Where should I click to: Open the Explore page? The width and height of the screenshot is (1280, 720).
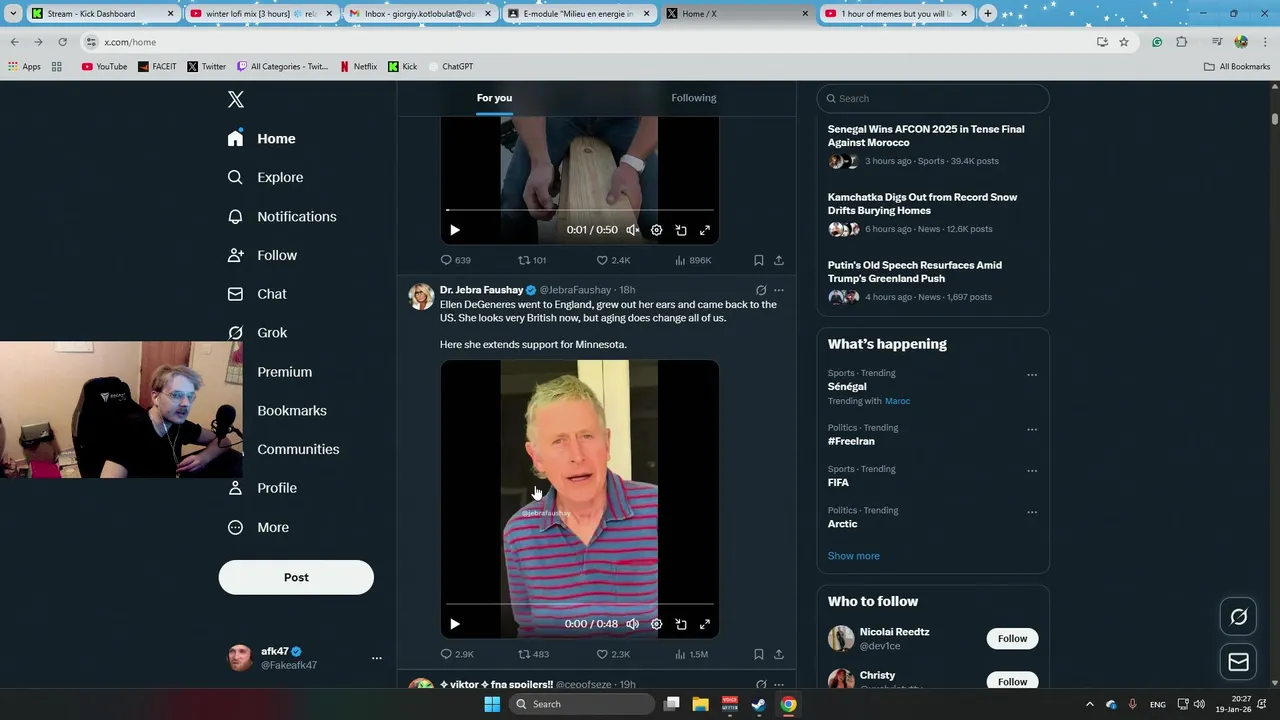pos(265,177)
